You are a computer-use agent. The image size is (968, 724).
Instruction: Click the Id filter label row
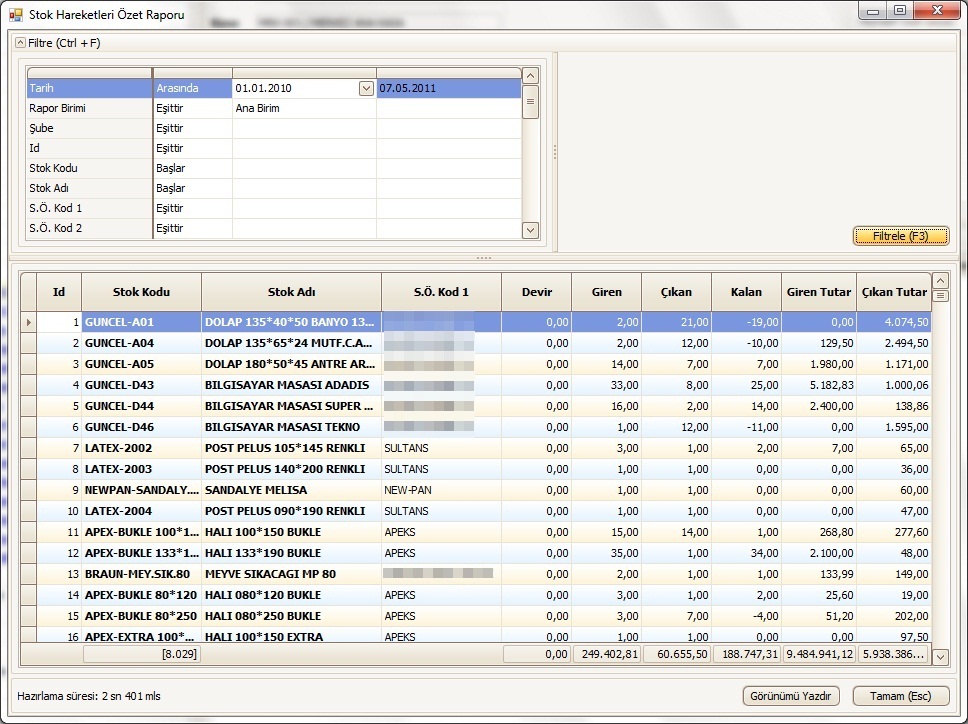pyautogui.click(x=90, y=148)
